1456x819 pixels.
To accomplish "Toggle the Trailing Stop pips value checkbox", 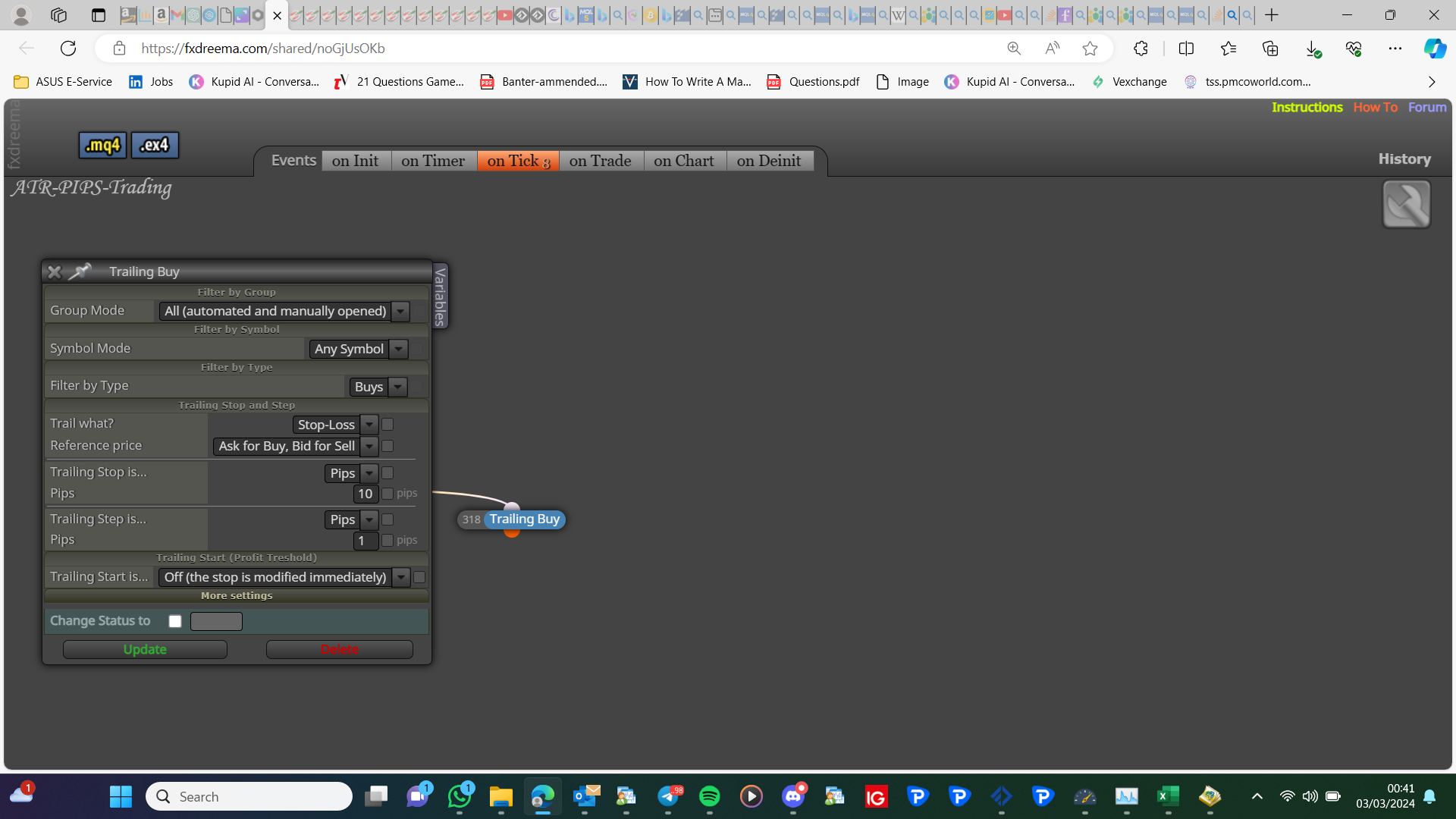I will (x=388, y=494).
